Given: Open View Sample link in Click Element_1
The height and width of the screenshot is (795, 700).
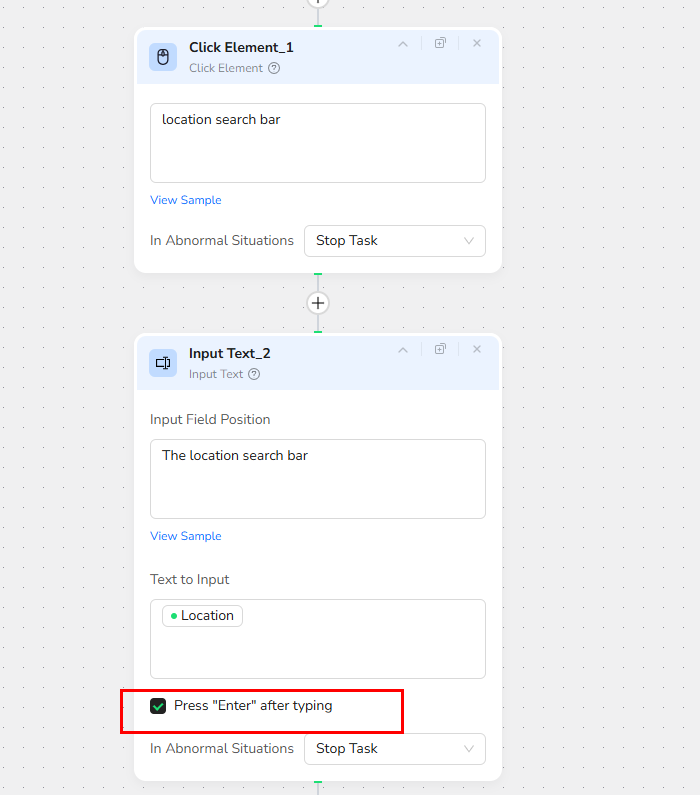Looking at the screenshot, I should click(186, 200).
